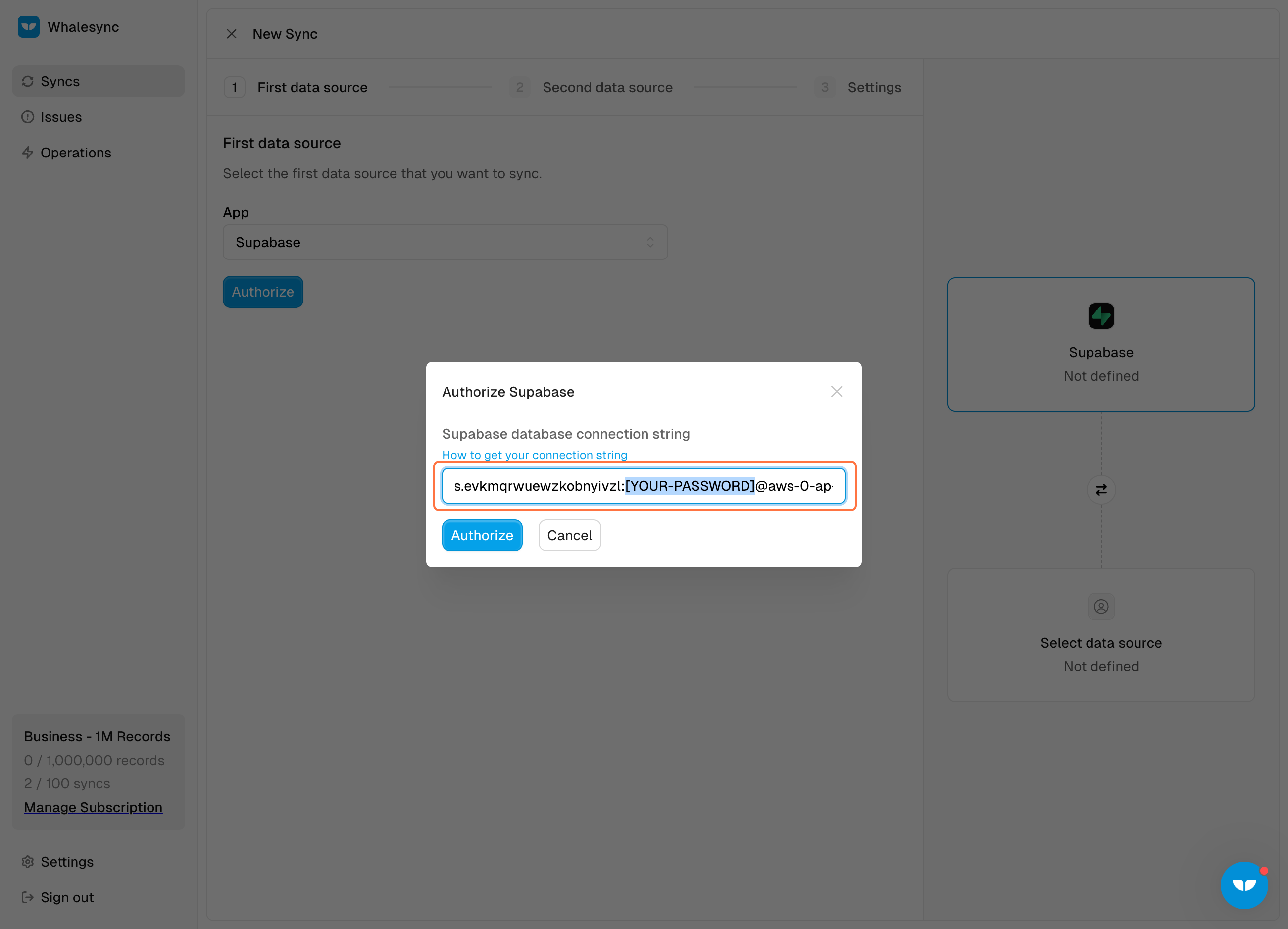Click Sign out in the sidebar
Image resolution: width=1288 pixels, height=929 pixels.
(x=98, y=897)
